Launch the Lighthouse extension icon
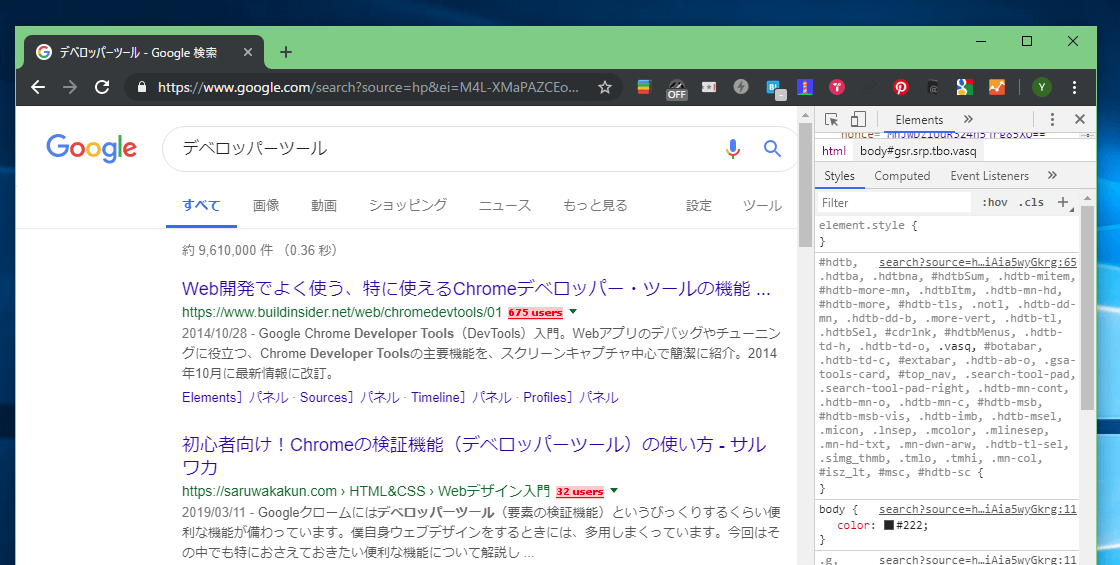The width and height of the screenshot is (1120, 565). (x=805, y=87)
